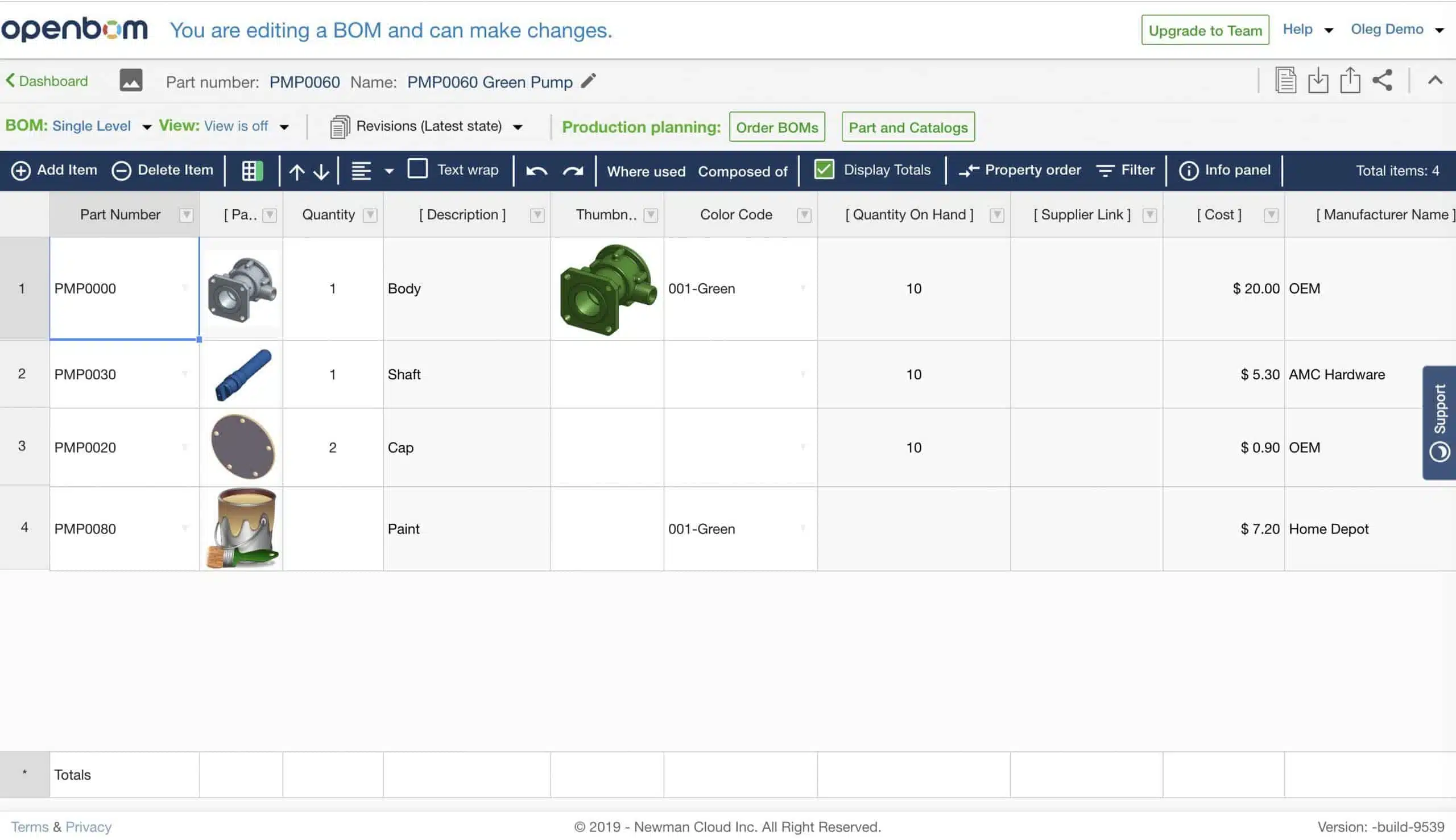The width and height of the screenshot is (1456, 840).
Task: Open Quantity On Hand column filter arrow
Action: coord(997,215)
